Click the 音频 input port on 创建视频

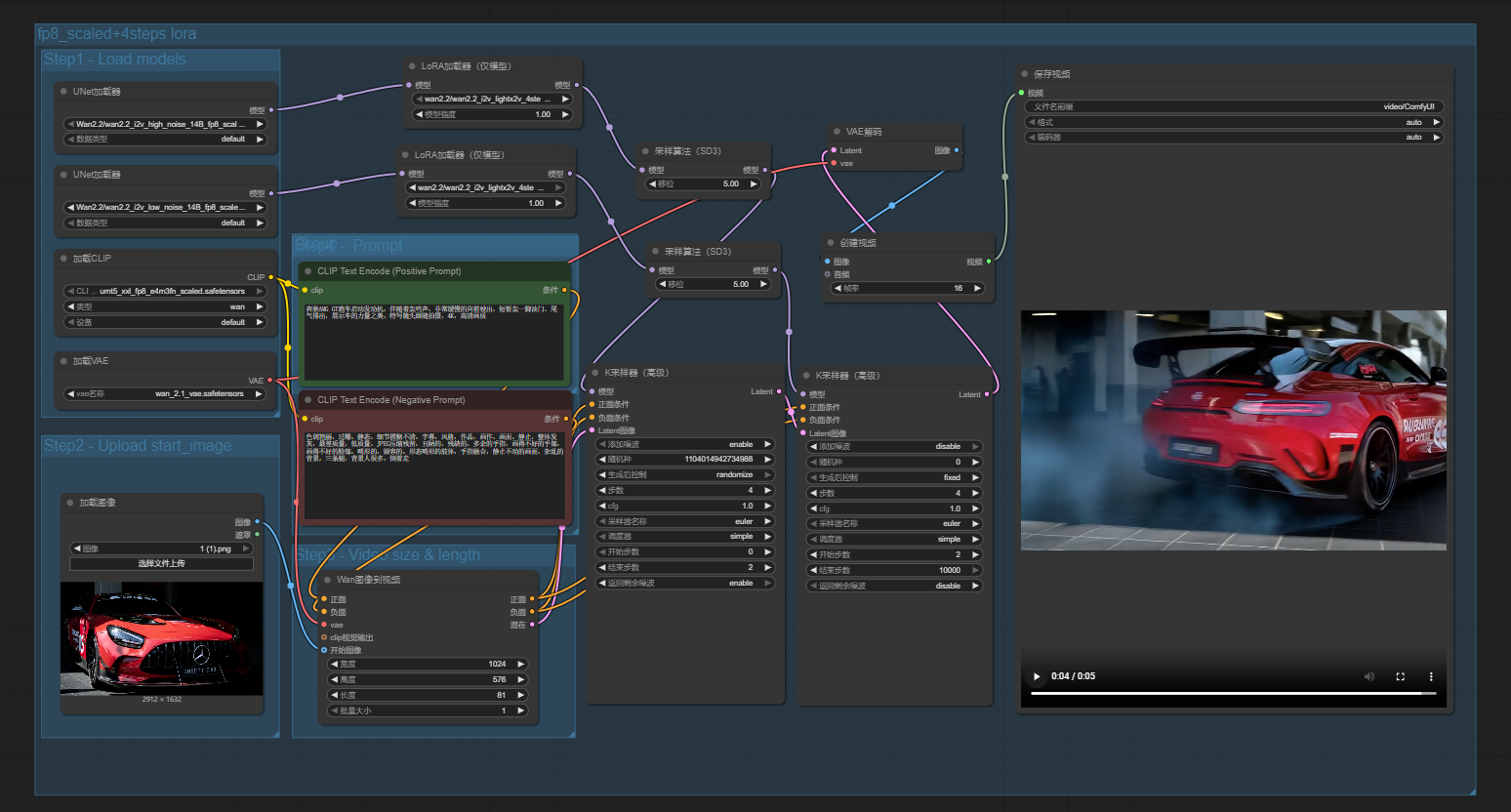(828, 274)
